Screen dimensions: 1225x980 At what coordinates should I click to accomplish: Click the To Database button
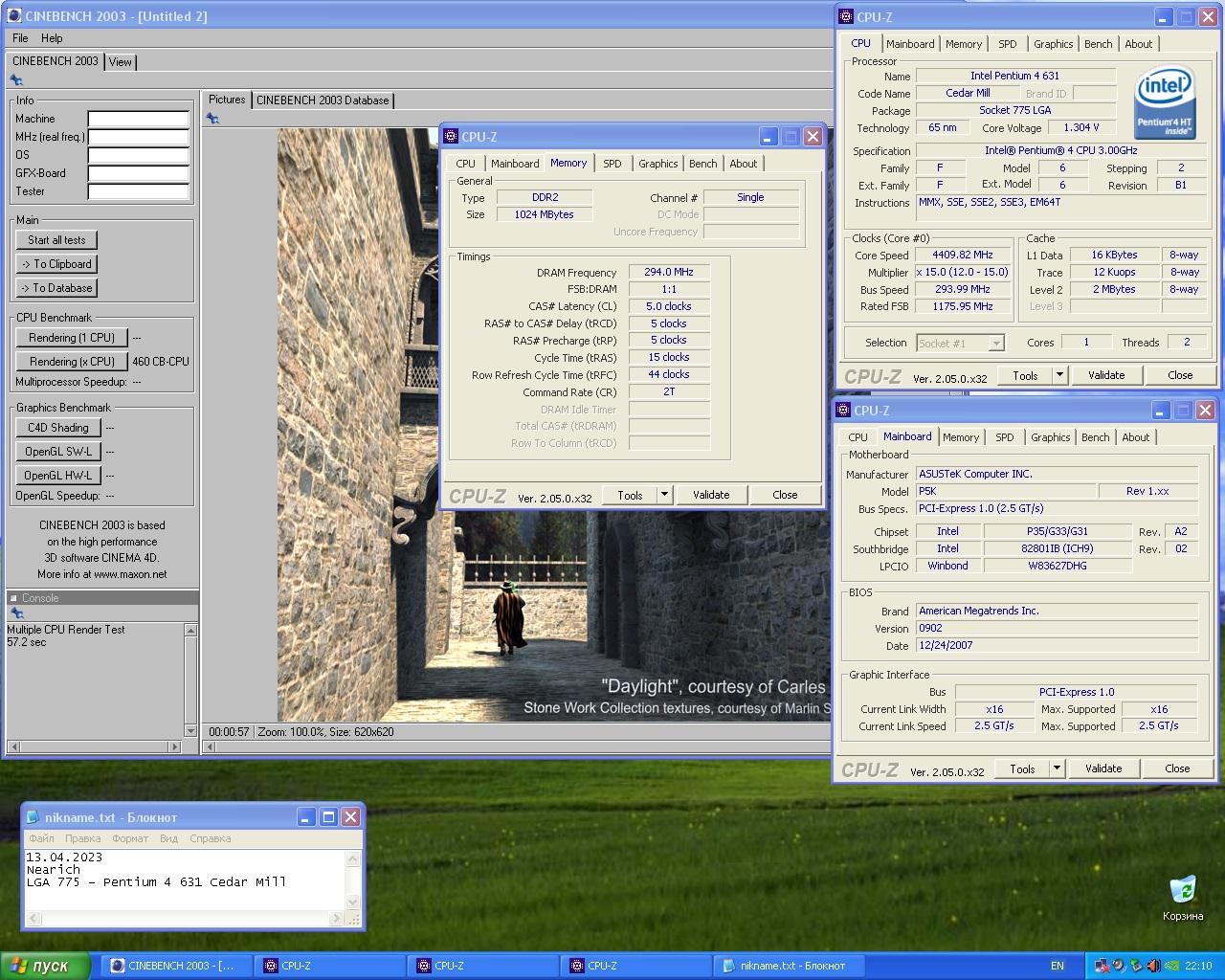56,288
